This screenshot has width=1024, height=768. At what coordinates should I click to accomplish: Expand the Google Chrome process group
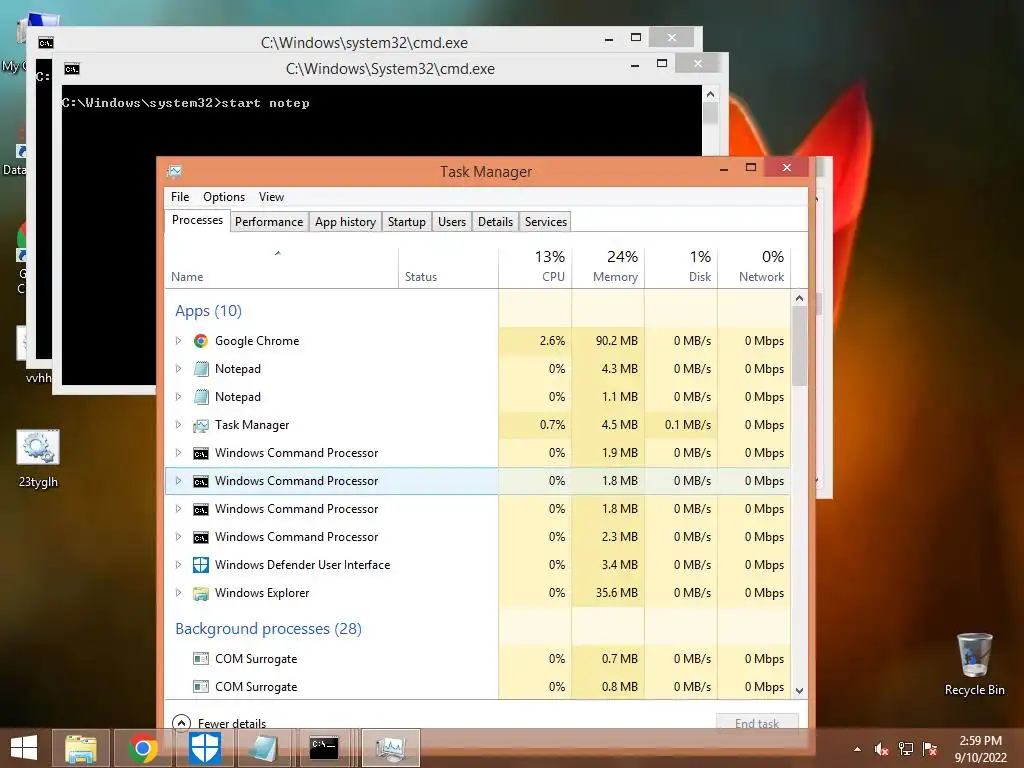(x=178, y=340)
